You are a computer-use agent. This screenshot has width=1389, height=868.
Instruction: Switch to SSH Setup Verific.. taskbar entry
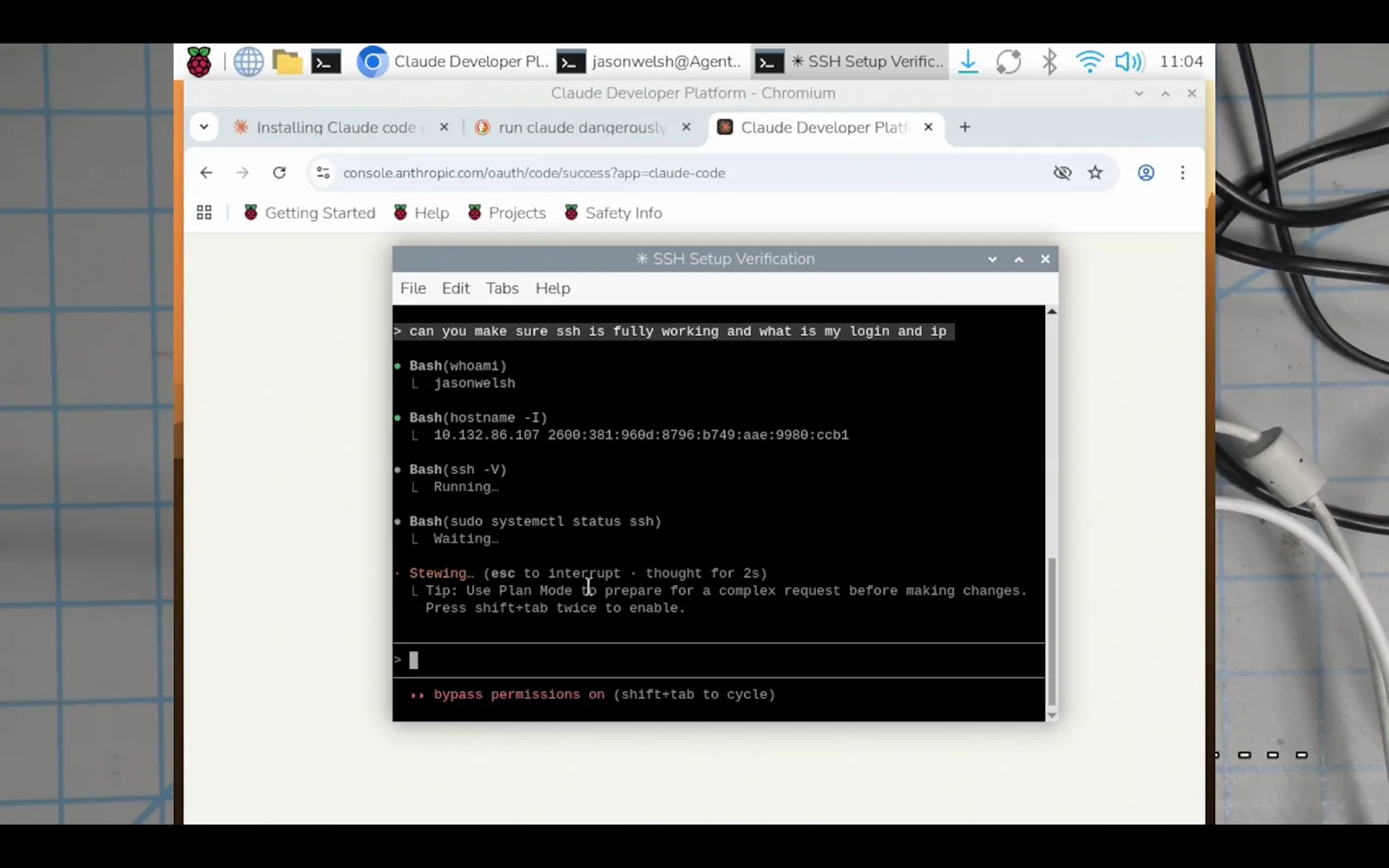(849, 62)
